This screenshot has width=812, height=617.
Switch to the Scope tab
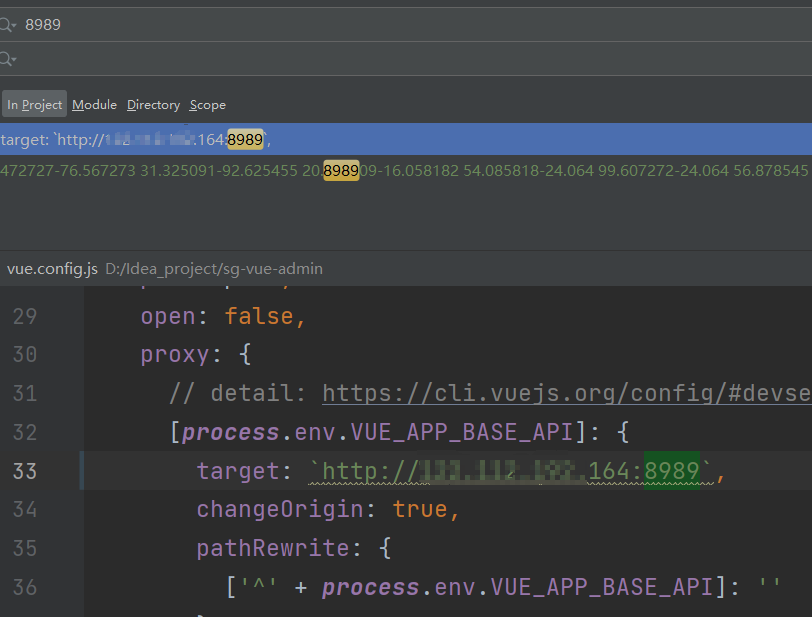(207, 105)
